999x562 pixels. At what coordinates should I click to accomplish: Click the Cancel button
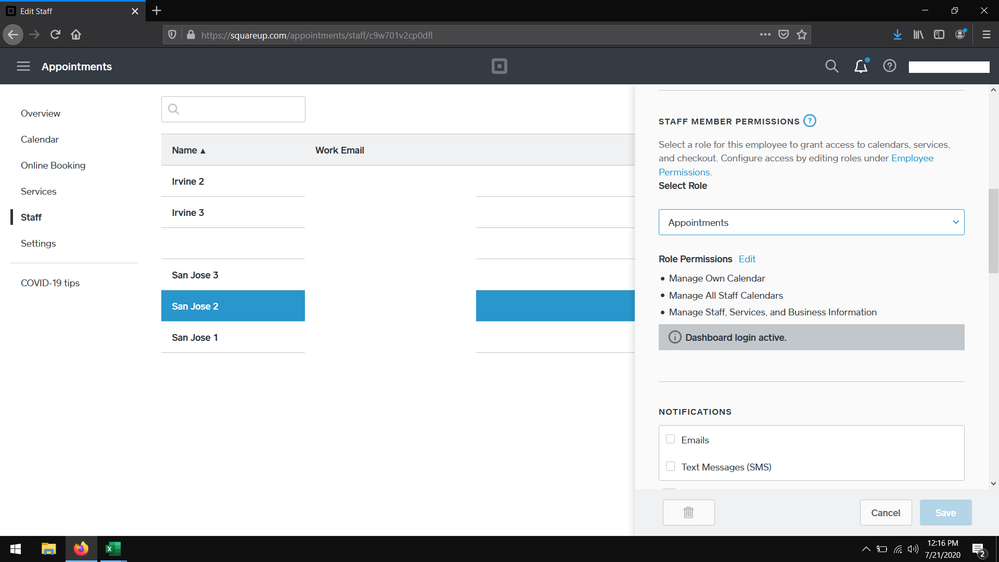click(x=885, y=512)
